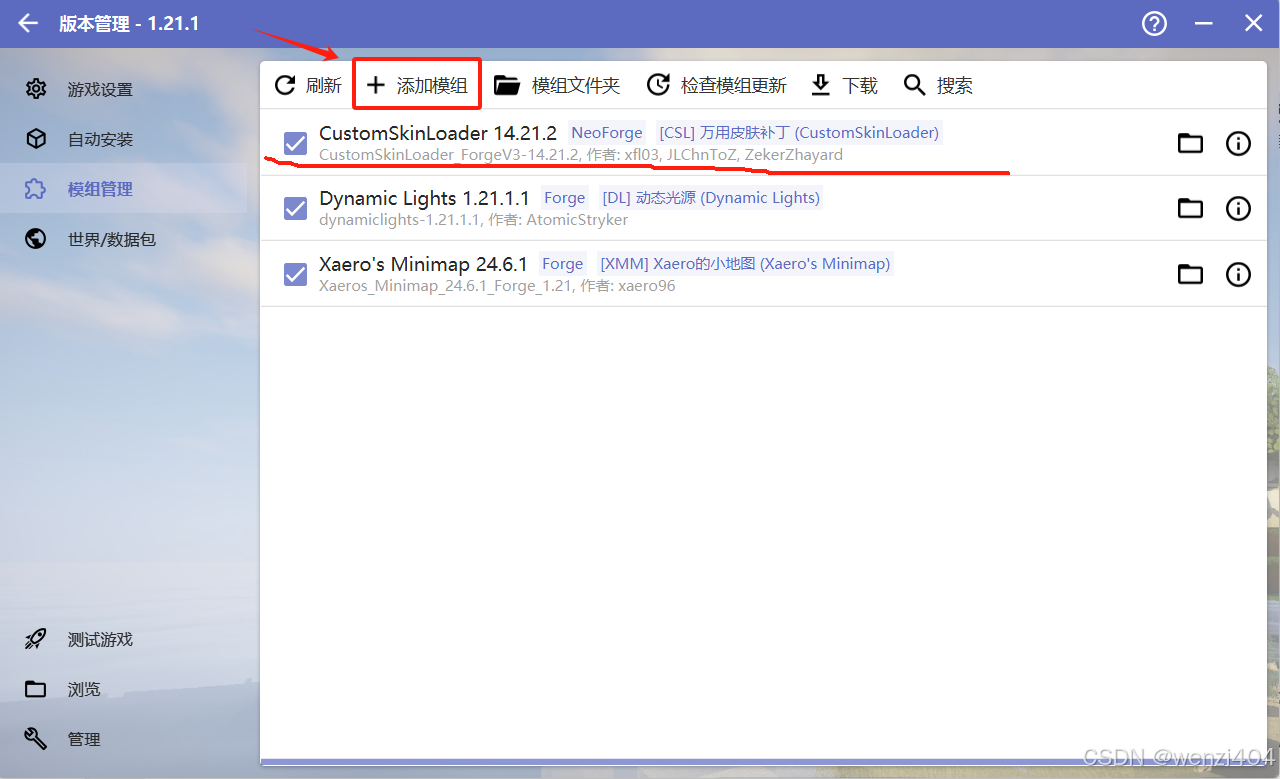
Task: Click the 下载 toolbar button
Action: 844,85
